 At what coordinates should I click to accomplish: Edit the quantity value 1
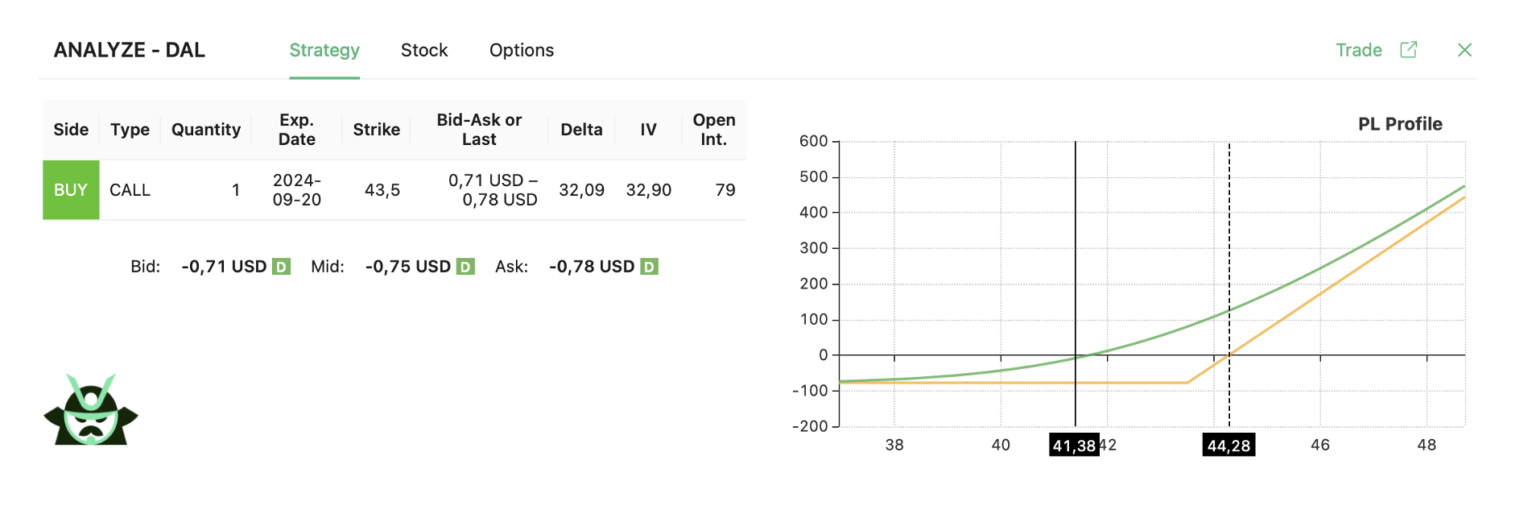235,190
